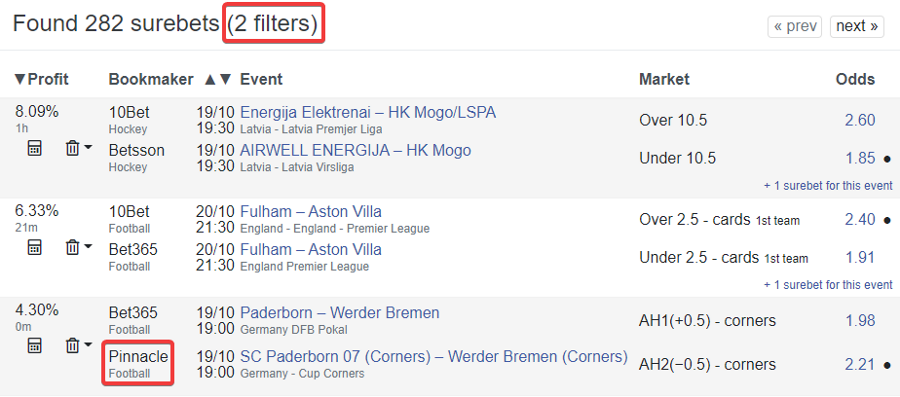Expand hide-options arrow beside 8.09% trash icon
Image resolution: width=900 pixels, height=397 pixels.
(x=88, y=147)
